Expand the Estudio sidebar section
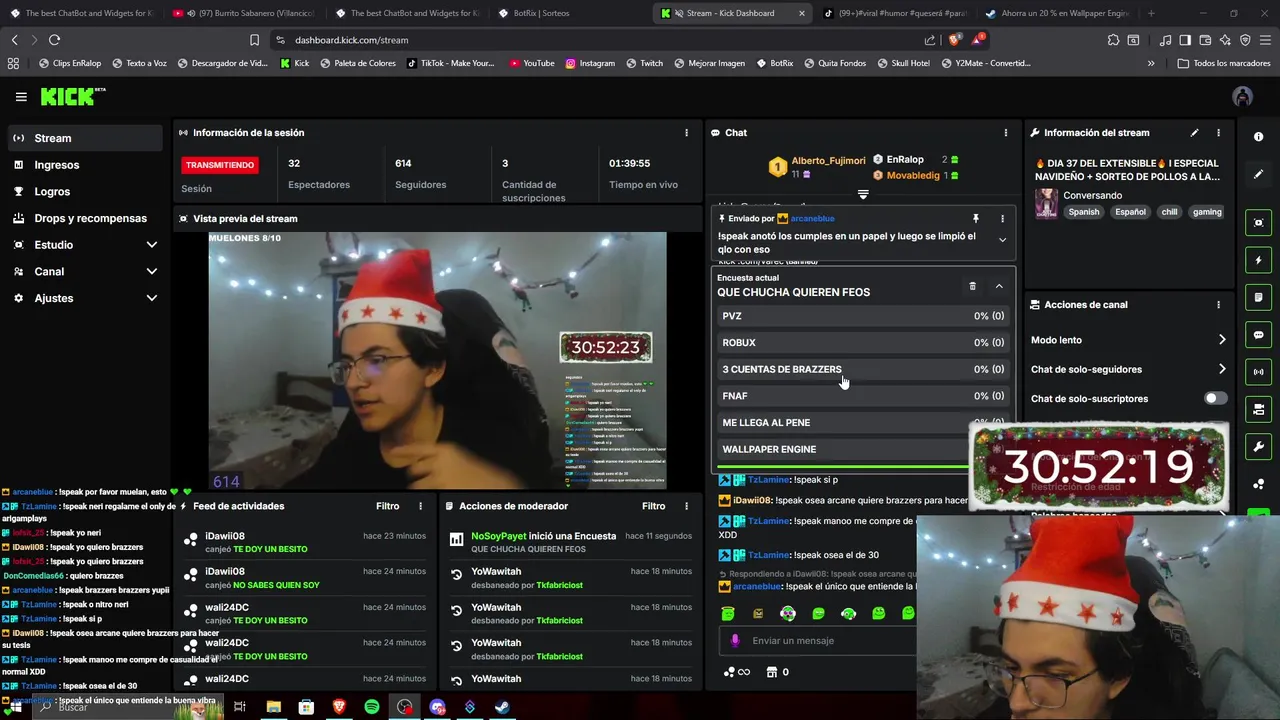 pos(151,245)
